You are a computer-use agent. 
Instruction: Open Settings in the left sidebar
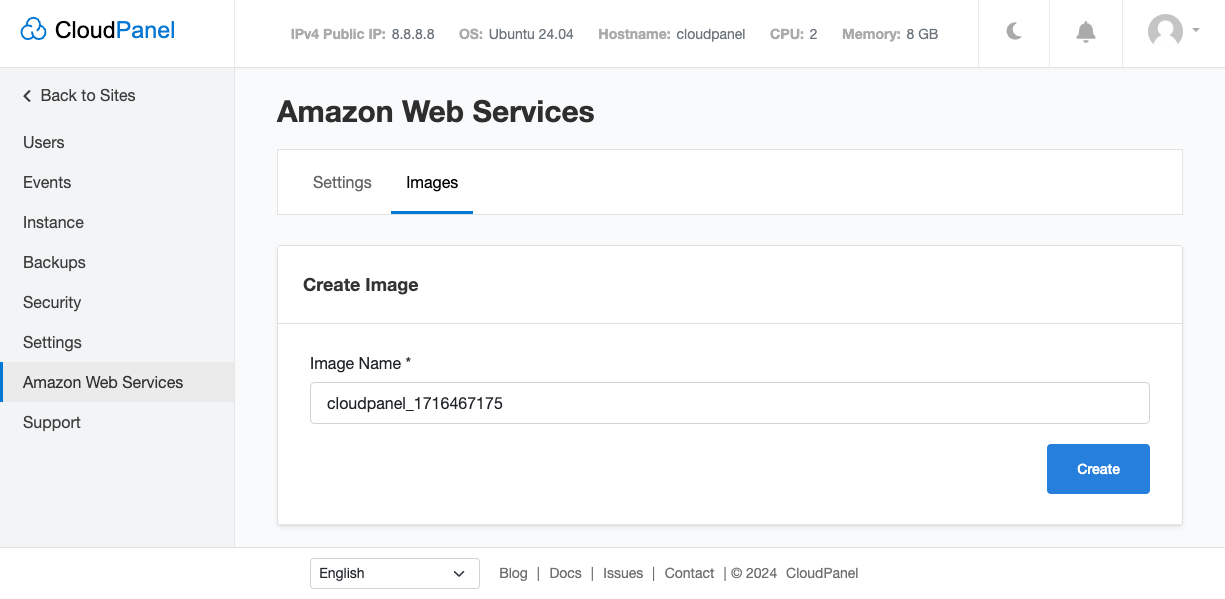(x=52, y=342)
